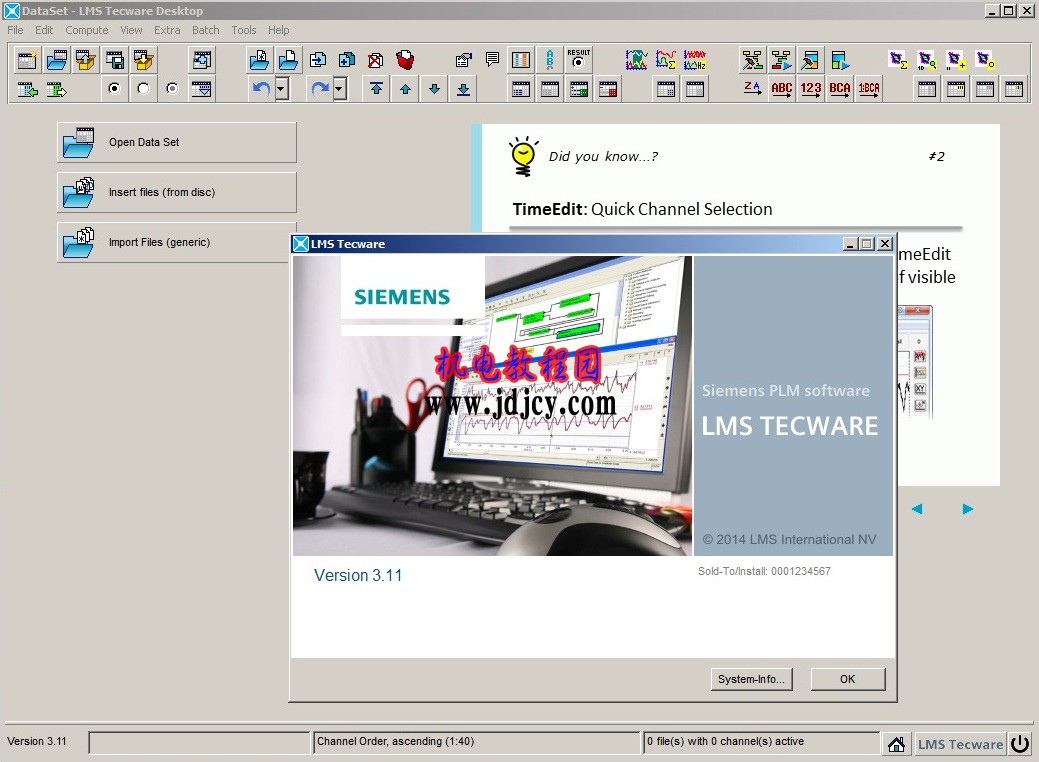Open the Tools menu

pos(244,30)
